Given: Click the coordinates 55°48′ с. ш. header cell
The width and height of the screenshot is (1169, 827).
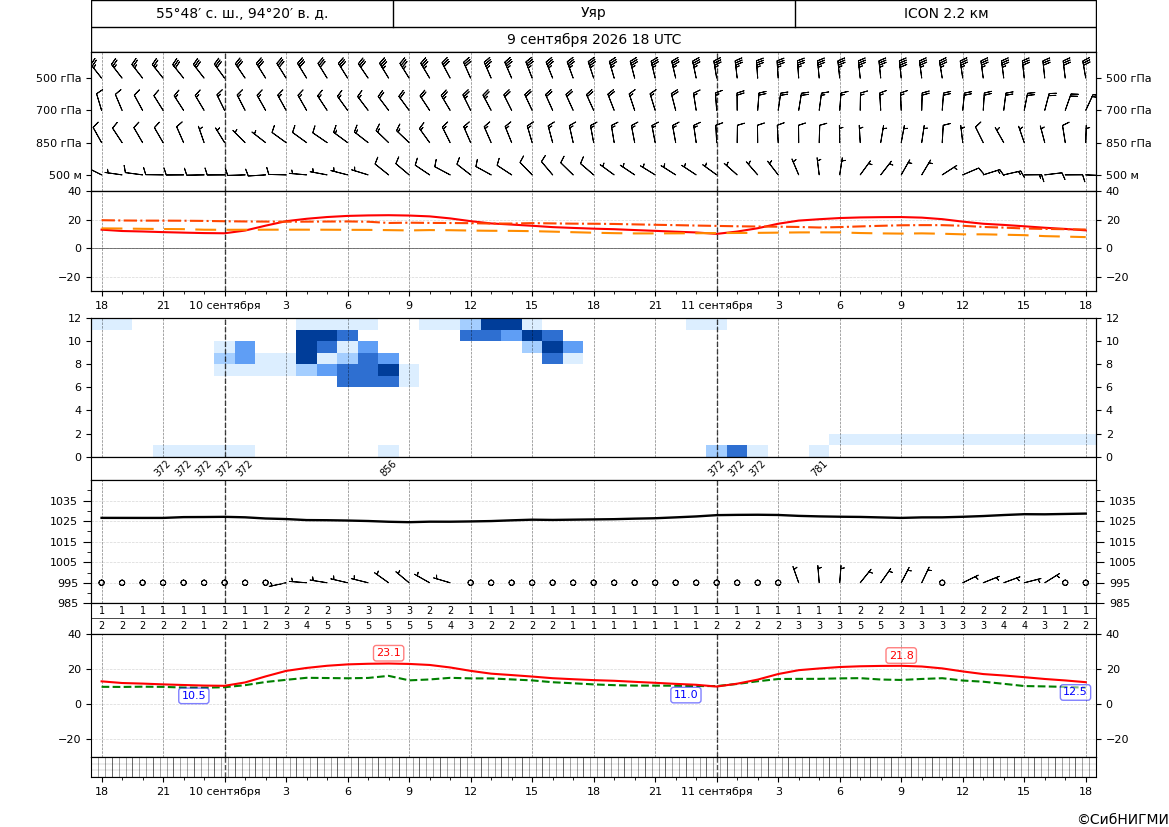Looking at the screenshot, I should tap(242, 13).
